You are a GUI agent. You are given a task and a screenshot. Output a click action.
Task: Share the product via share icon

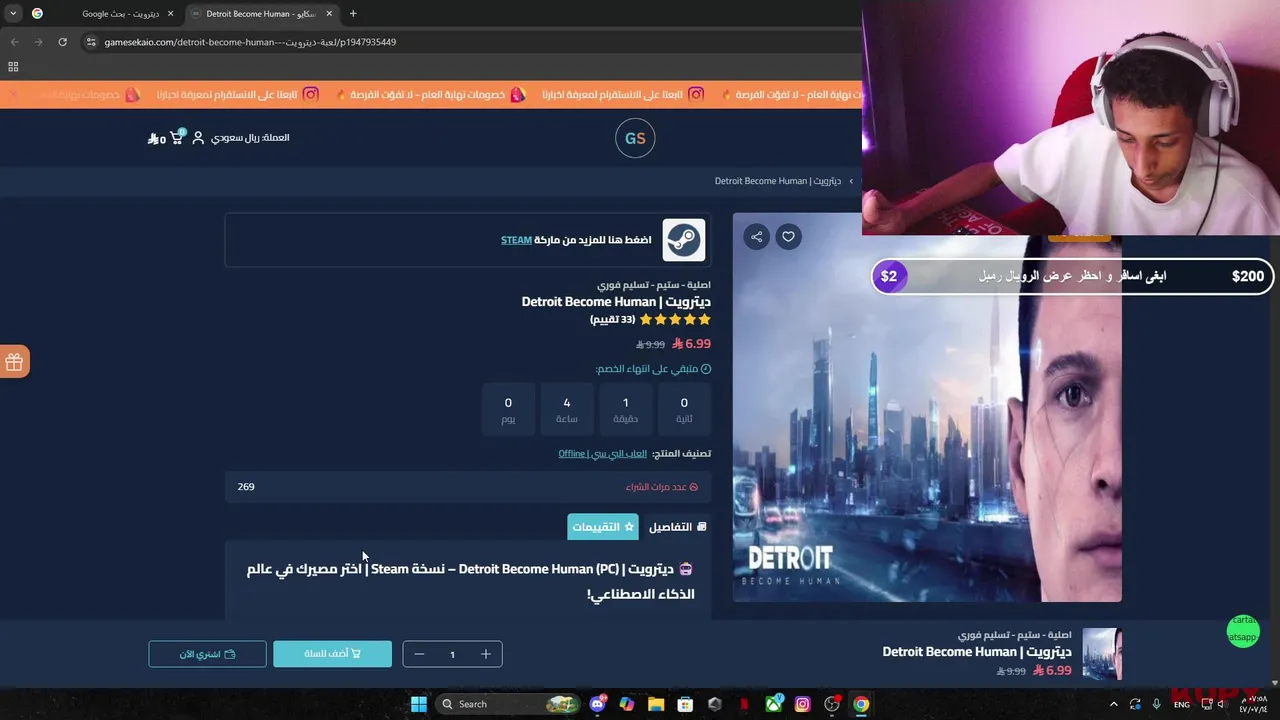tap(756, 237)
